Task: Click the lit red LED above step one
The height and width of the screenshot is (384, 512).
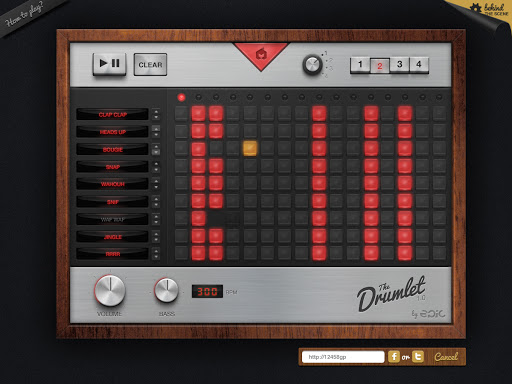Action: tap(181, 97)
